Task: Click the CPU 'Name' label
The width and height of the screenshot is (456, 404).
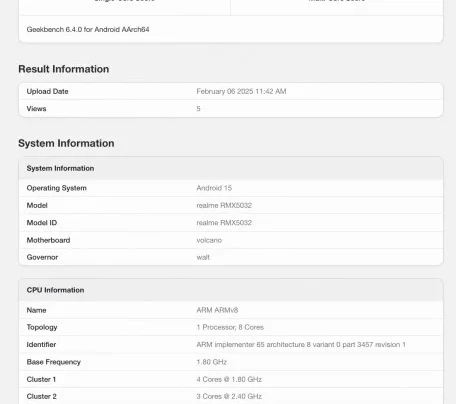Action: coord(36,310)
